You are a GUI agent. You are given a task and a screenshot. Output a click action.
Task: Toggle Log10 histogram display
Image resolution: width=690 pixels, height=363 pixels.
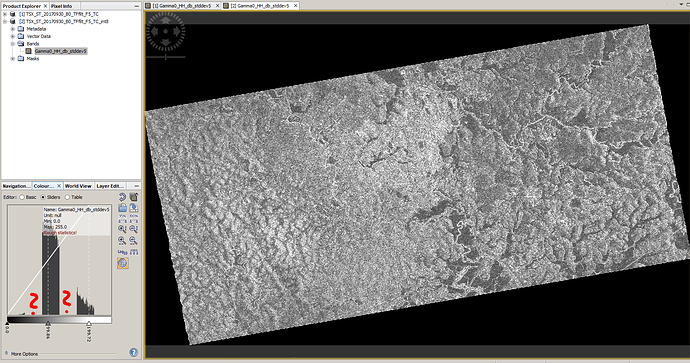pyautogui.click(x=123, y=252)
